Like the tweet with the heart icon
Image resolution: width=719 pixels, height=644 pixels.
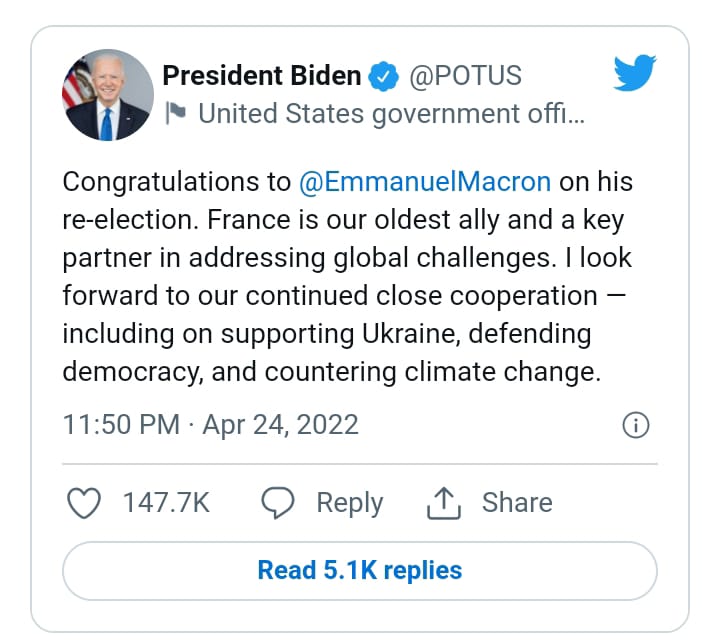tap(83, 503)
